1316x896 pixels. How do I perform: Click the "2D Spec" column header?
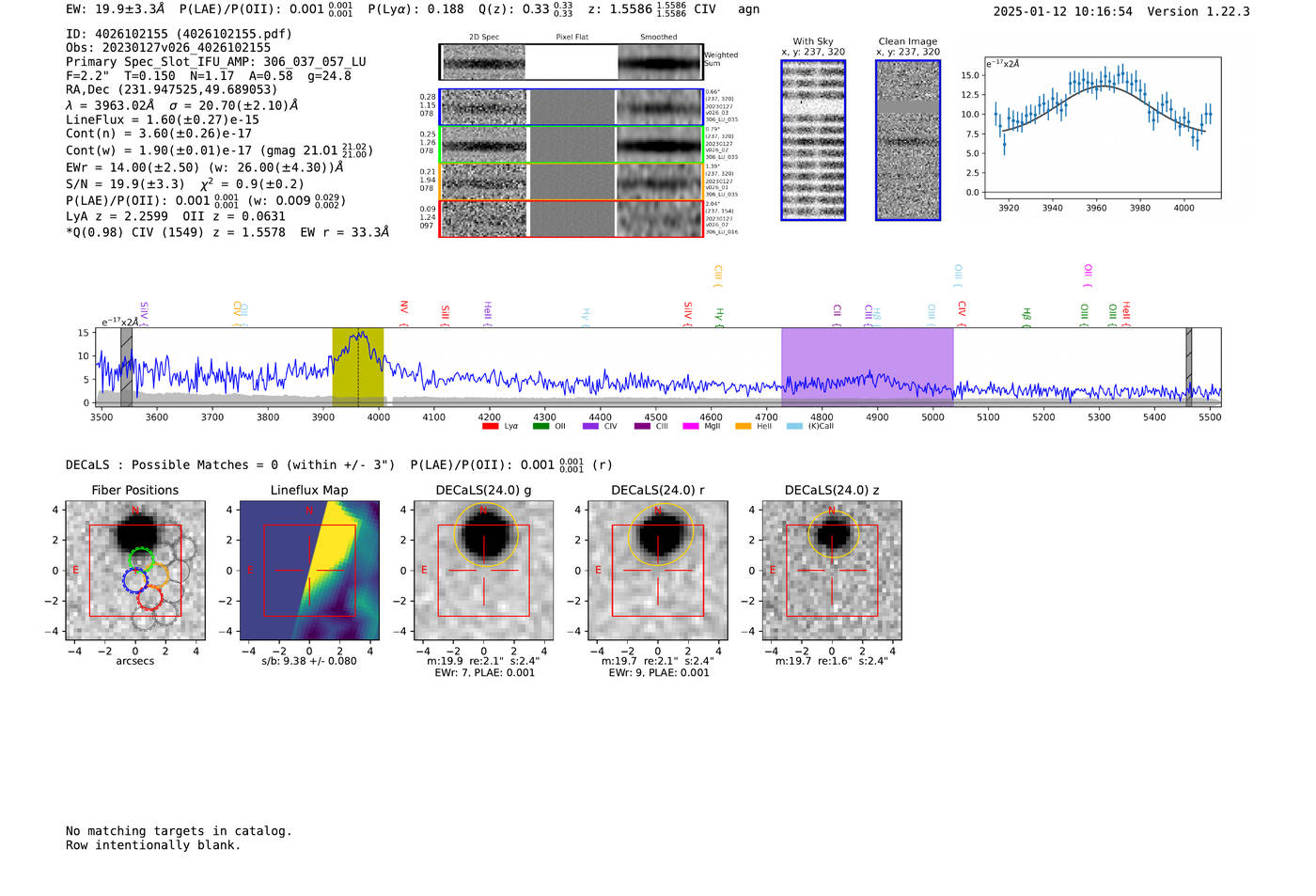tap(484, 38)
